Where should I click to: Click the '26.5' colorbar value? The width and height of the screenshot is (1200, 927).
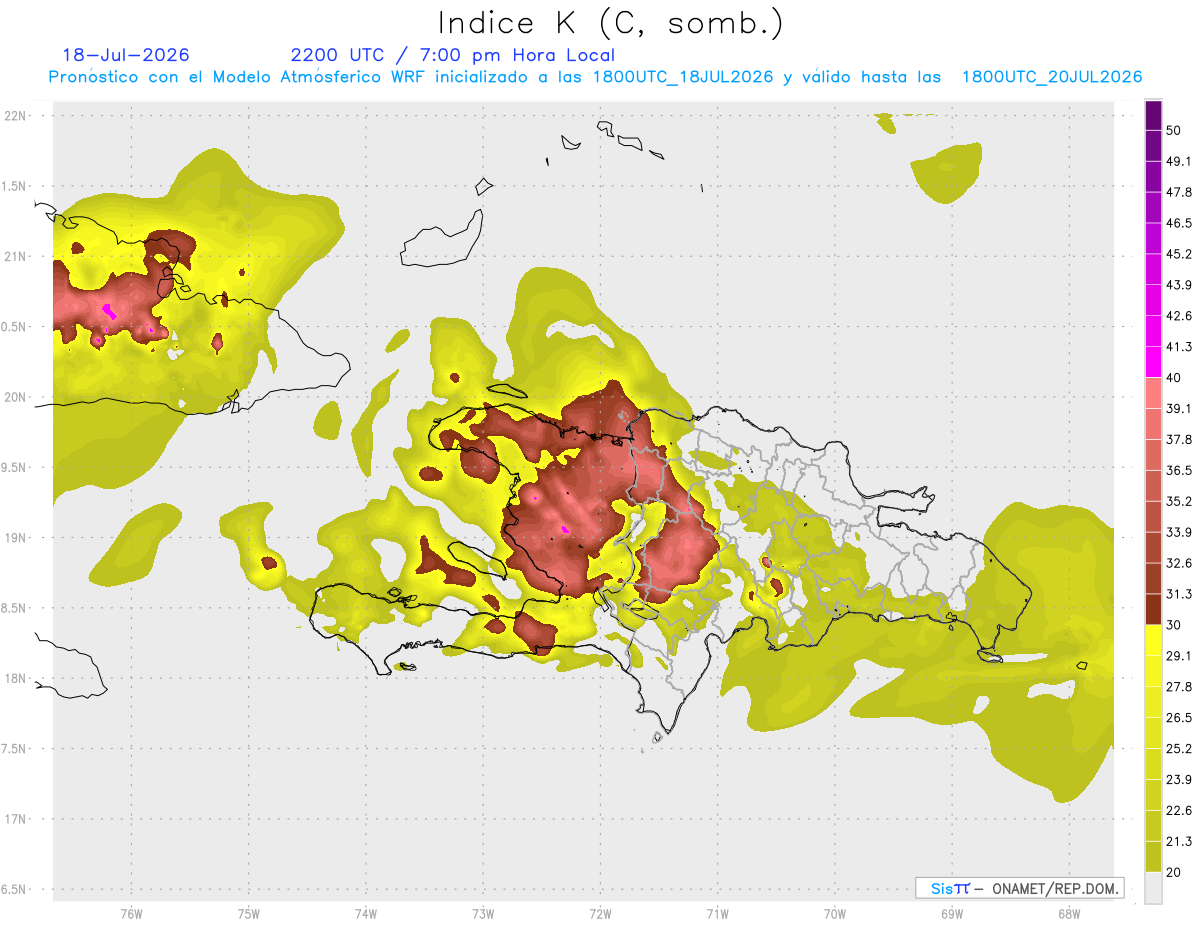click(1179, 718)
